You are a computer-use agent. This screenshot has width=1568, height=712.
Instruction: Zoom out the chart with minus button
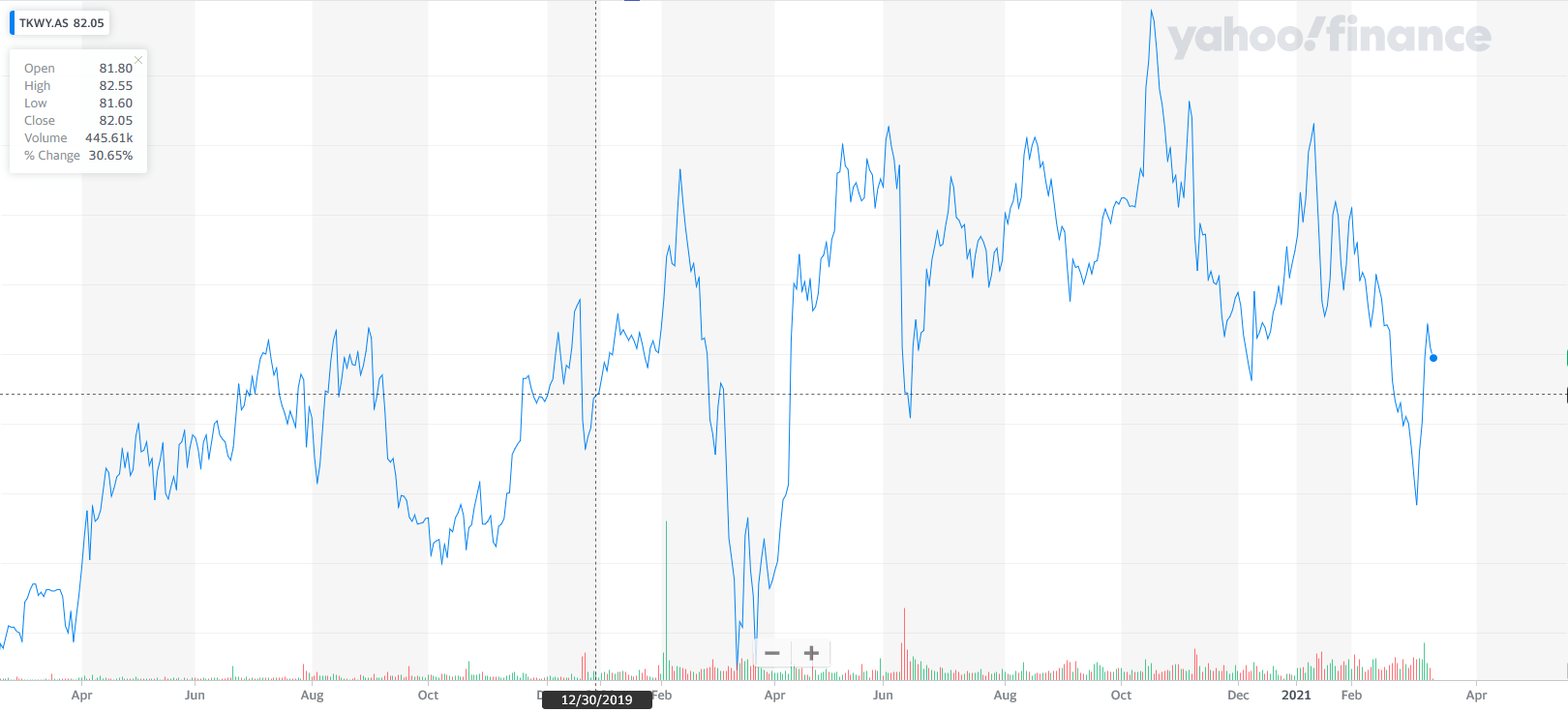tap(772, 653)
